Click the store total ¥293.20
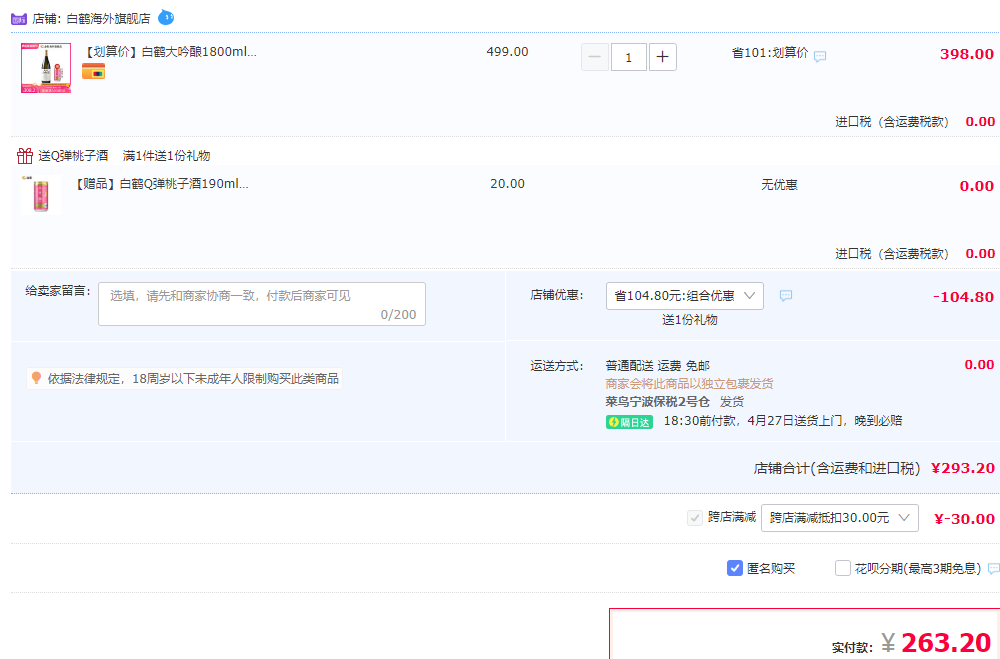1000x659 pixels. point(963,468)
